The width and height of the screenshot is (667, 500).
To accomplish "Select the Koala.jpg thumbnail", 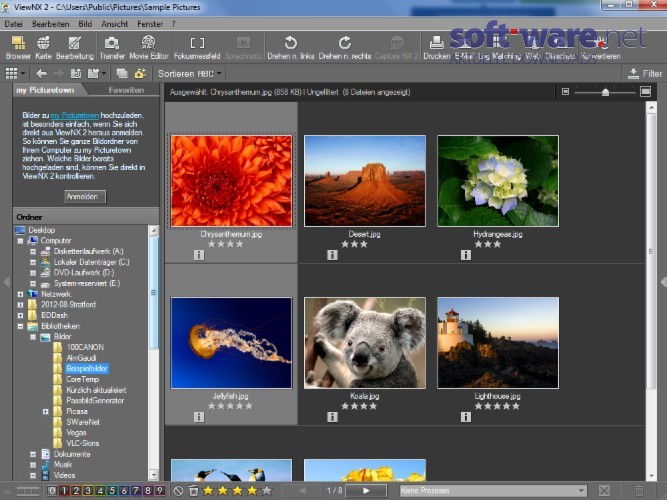I will click(x=365, y=343).
